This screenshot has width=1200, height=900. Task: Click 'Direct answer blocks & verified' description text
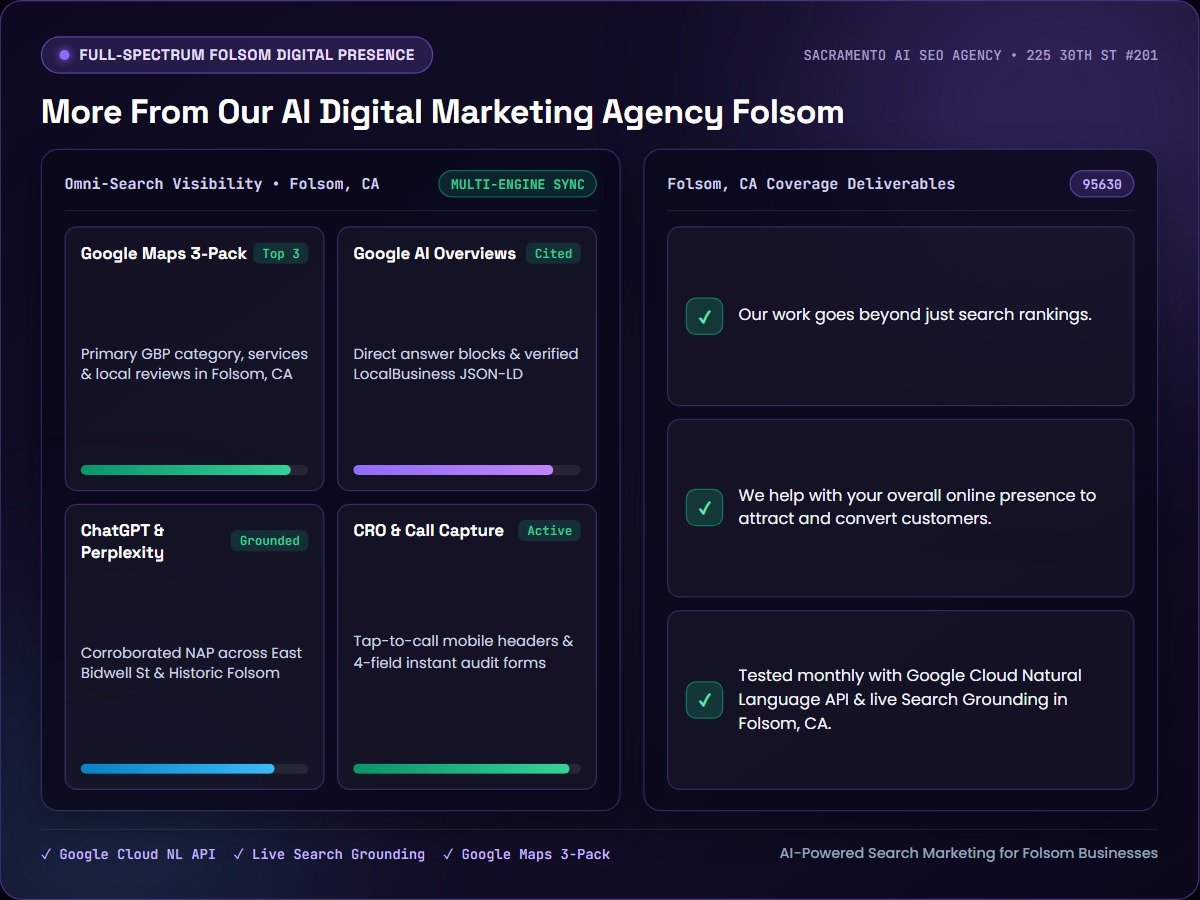[x=466, y=364]
